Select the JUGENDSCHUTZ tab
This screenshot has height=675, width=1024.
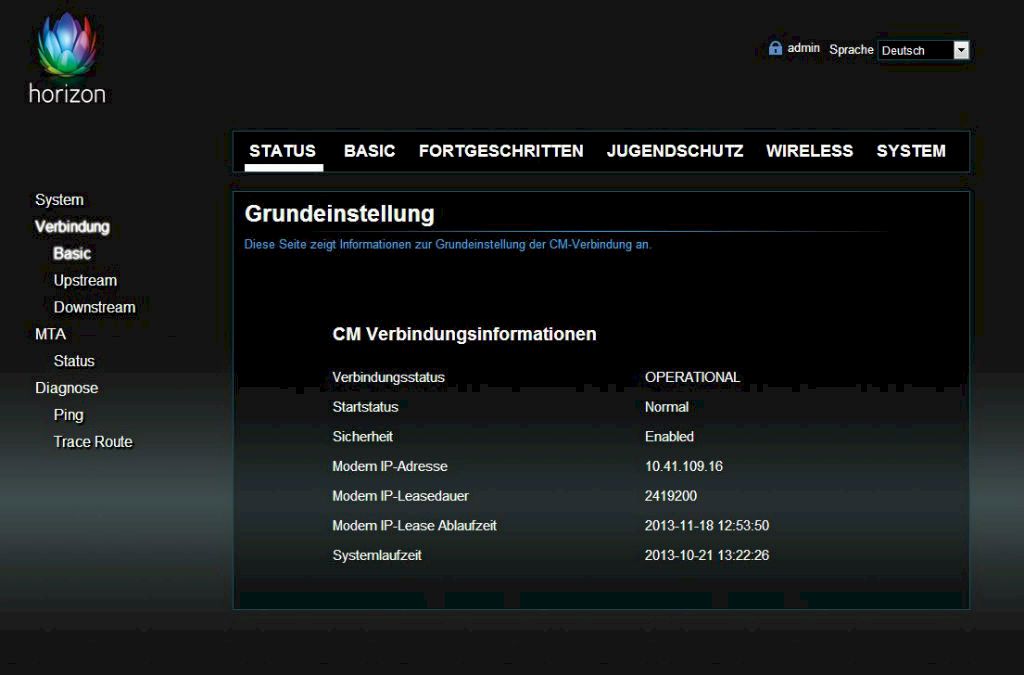pyautogui.click(x=675, y=151)
